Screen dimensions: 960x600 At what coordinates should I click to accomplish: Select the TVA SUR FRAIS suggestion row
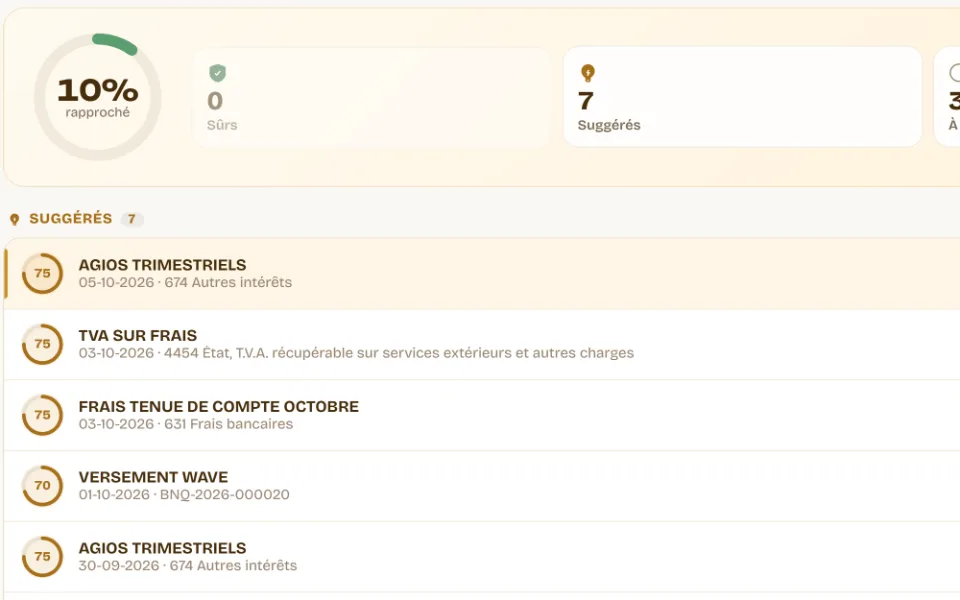(x=482, y=345)
